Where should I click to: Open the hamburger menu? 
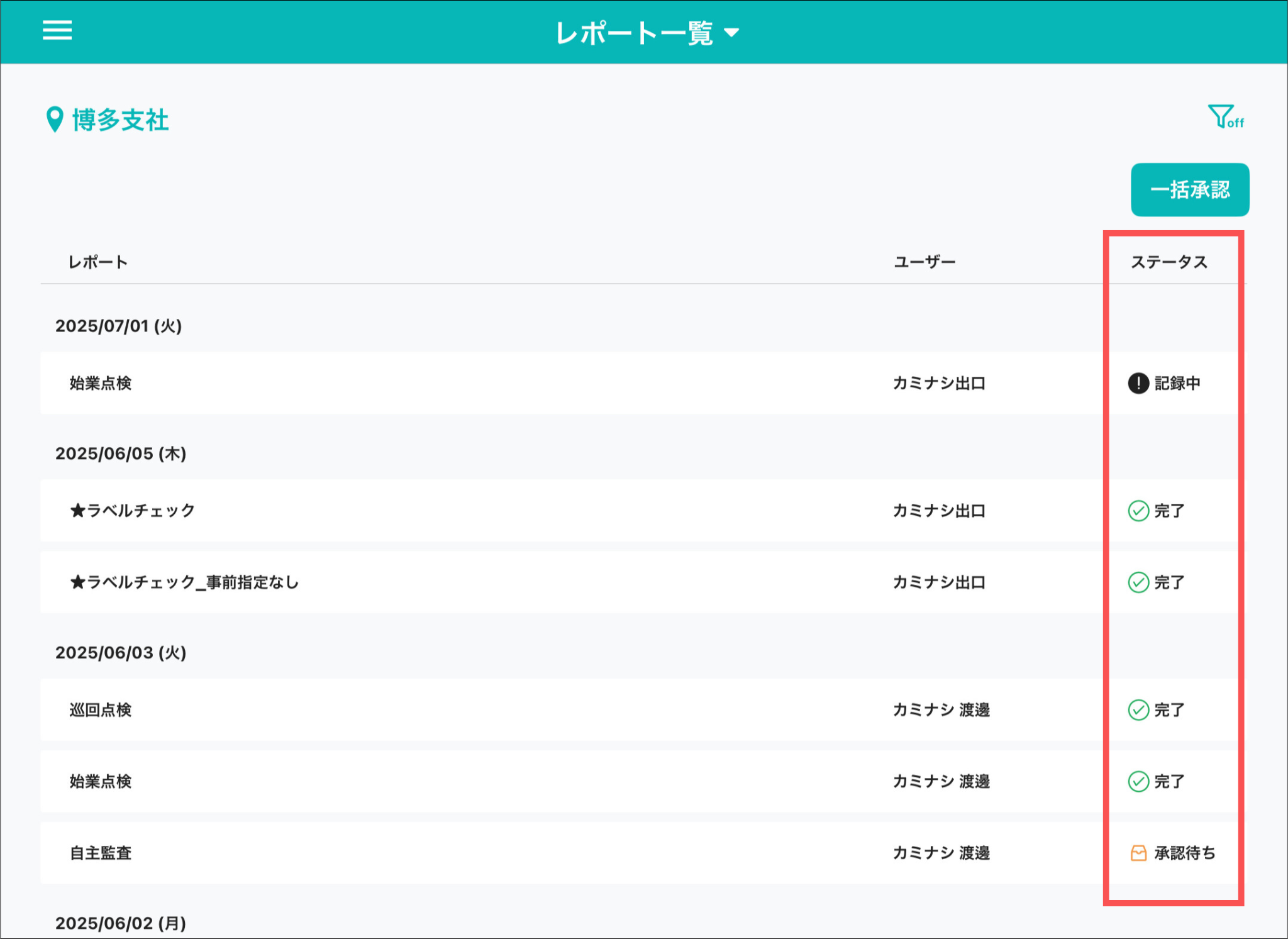coord(57,30)
